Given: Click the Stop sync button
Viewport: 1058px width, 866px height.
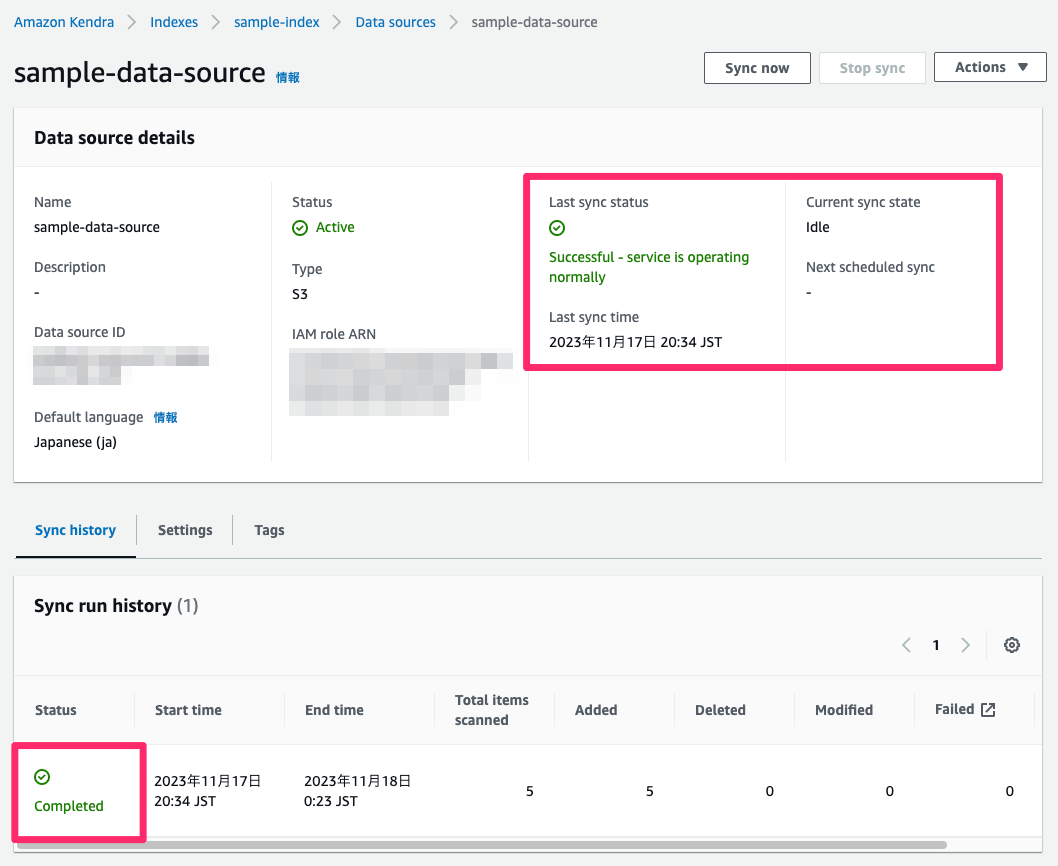Looking at the screenshot, I should (872, 68).
